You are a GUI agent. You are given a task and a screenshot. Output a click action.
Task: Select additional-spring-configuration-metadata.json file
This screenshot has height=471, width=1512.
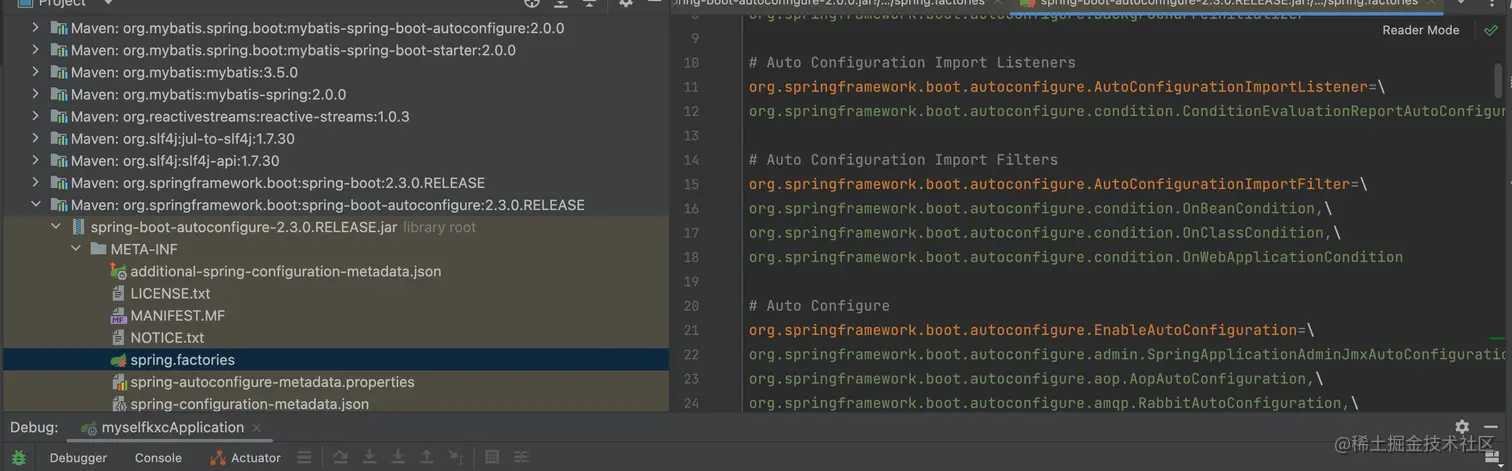pos(285,271)
